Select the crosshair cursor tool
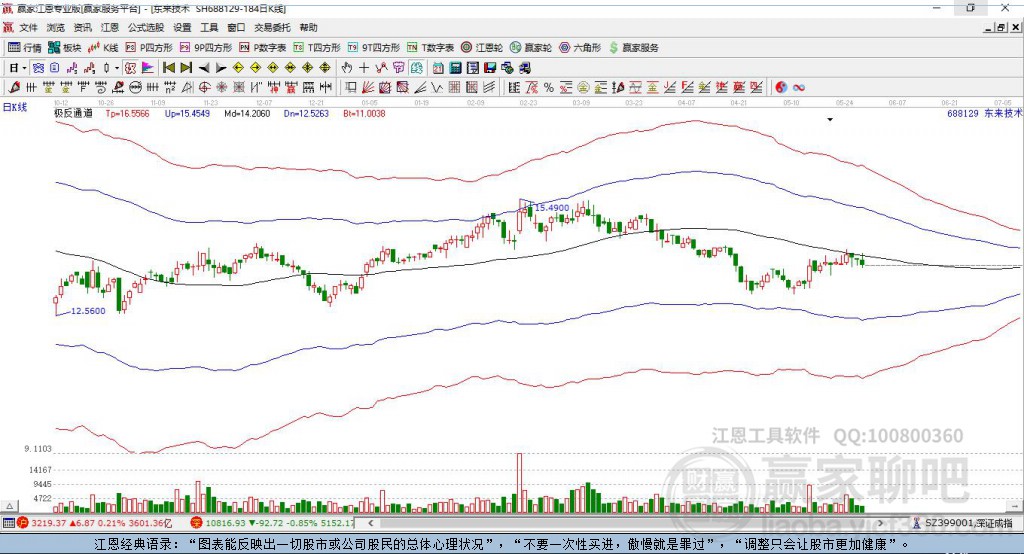The height and width of the screenshot is (554, 1024). [364, 68]
